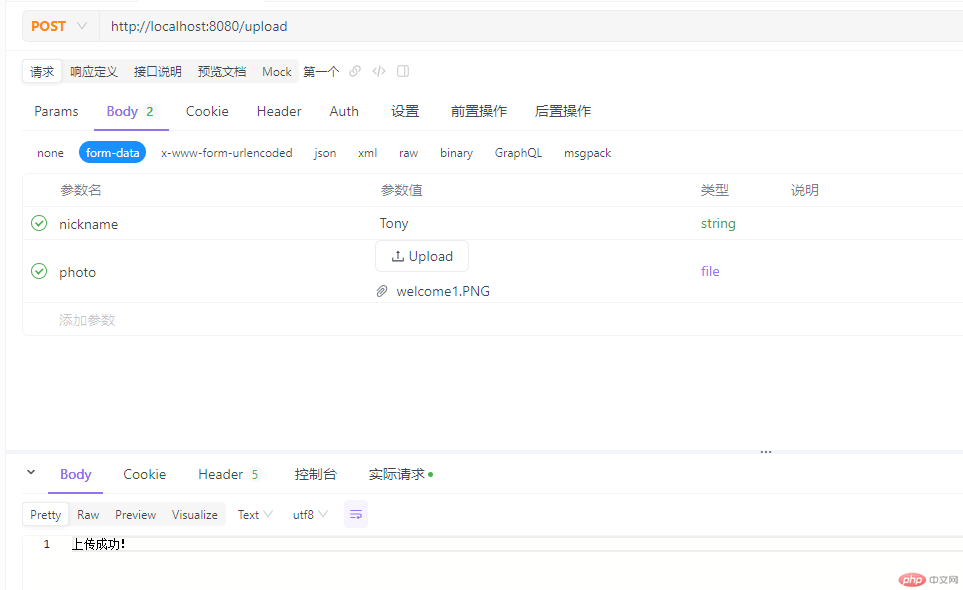Switch to the Mock tab

coord(276,71)
